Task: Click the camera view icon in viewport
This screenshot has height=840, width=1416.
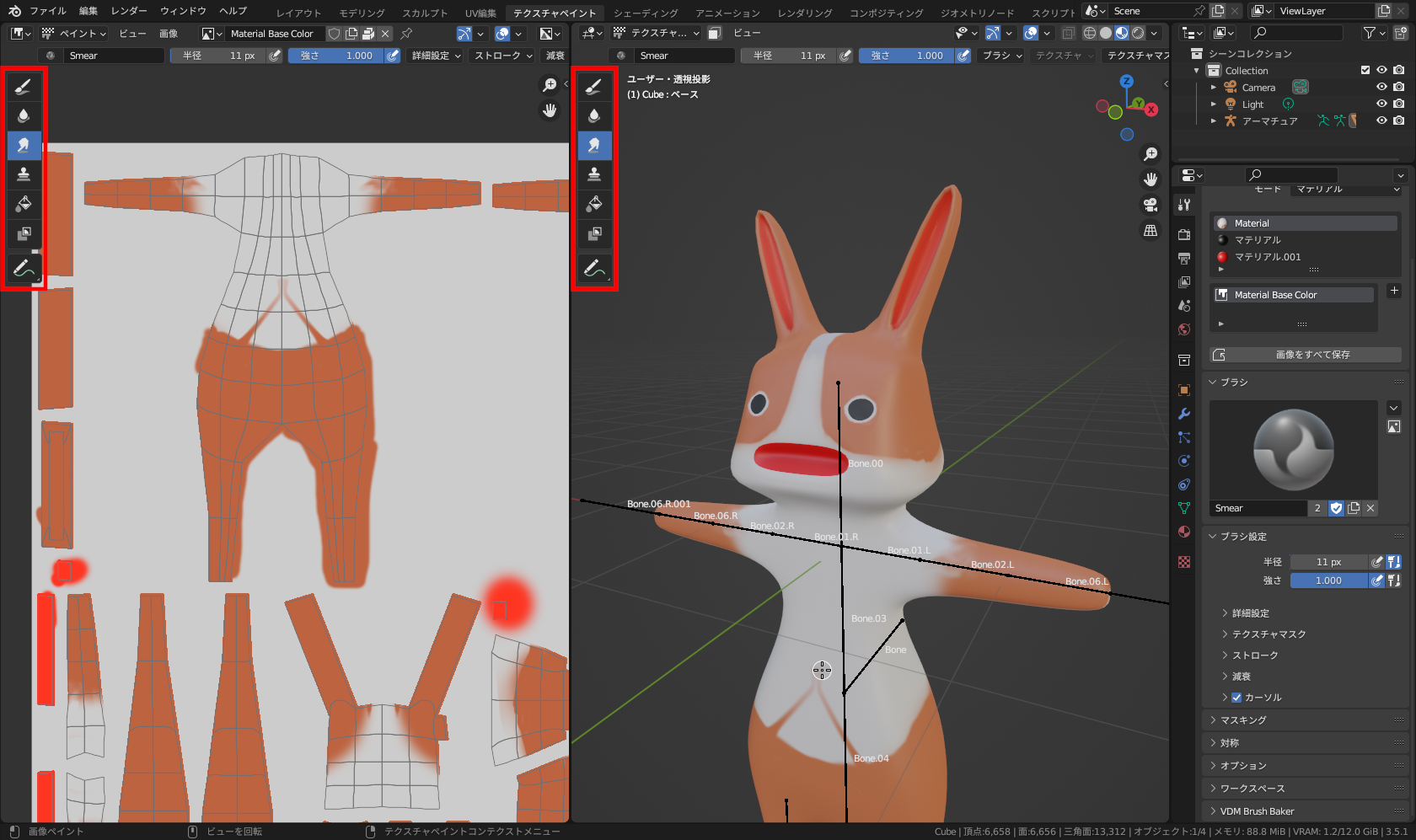Action: pos(1150,205)
